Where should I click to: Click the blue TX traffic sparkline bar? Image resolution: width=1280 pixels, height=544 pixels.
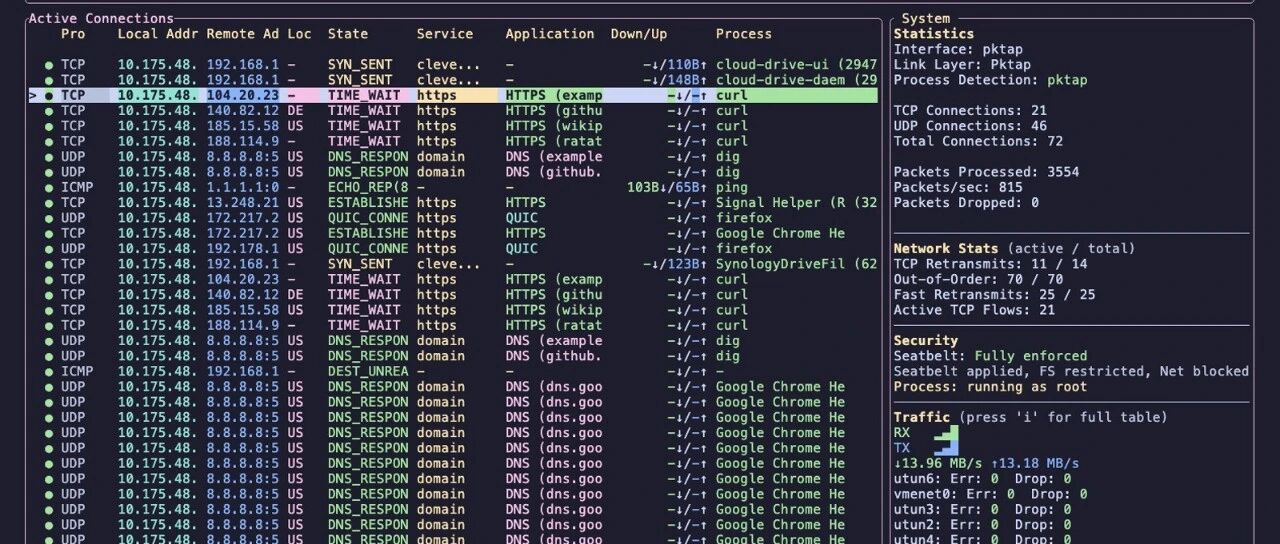946,448
